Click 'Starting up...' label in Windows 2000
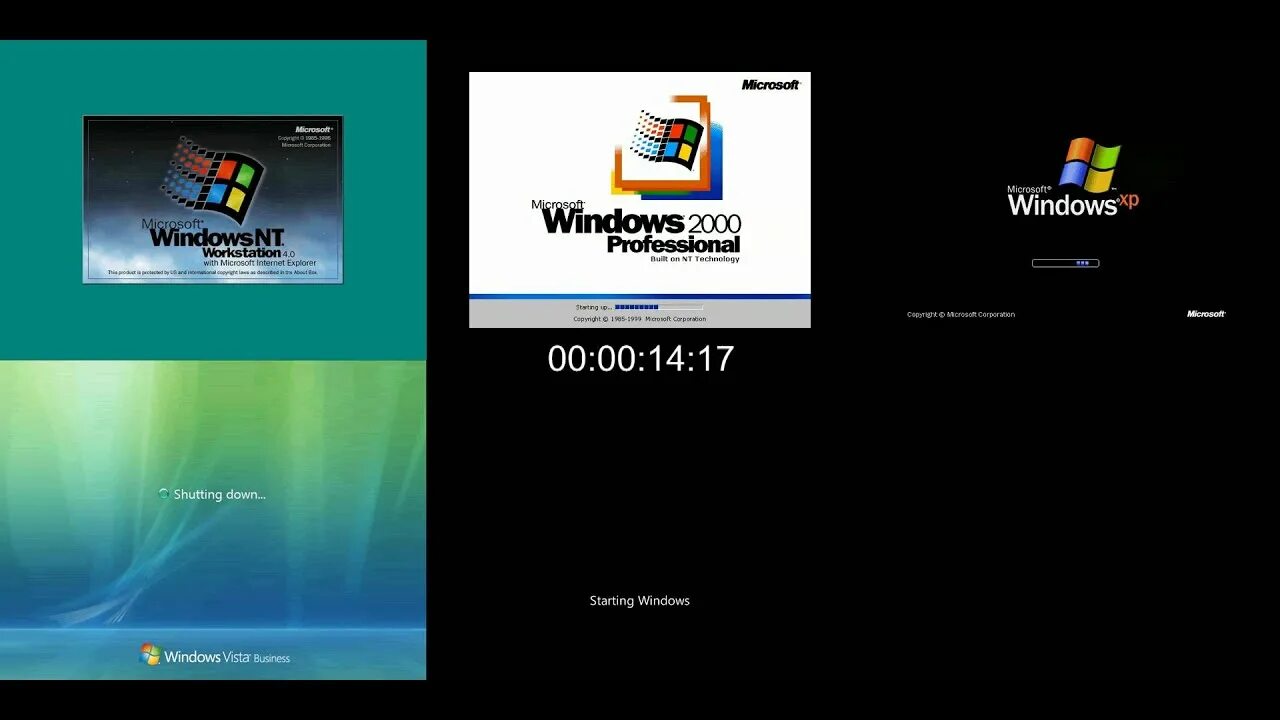Screen dimensions: 1280x720 point(593,307)
